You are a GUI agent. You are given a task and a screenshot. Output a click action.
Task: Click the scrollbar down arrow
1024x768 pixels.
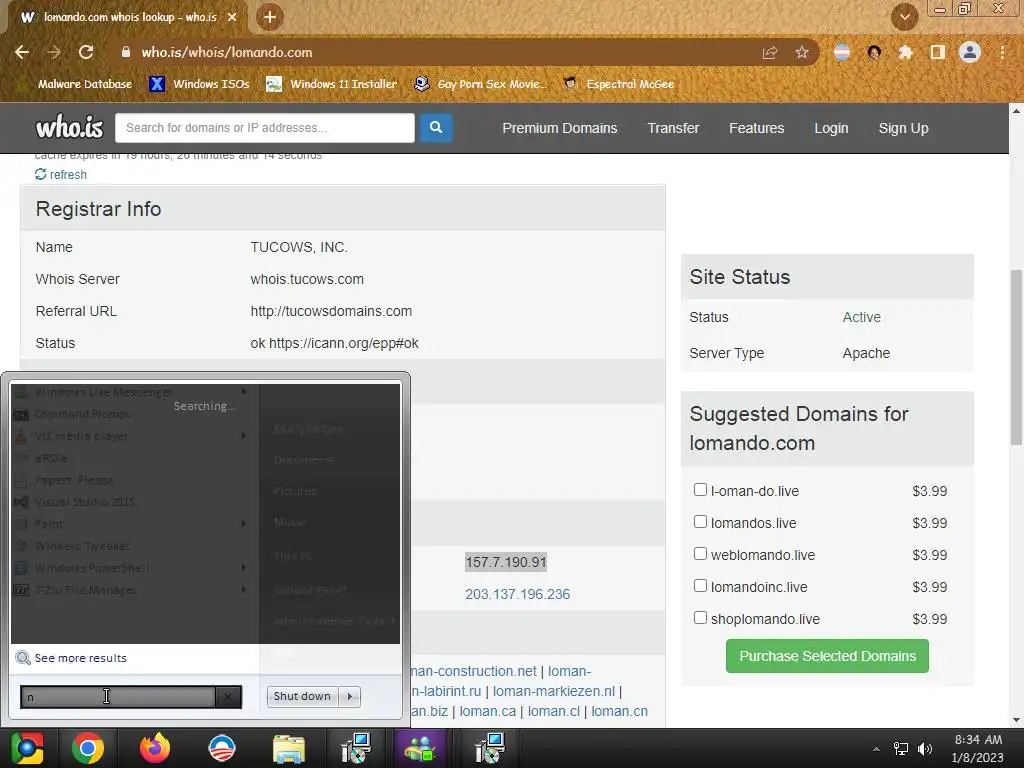click(x=1016, y=720)
